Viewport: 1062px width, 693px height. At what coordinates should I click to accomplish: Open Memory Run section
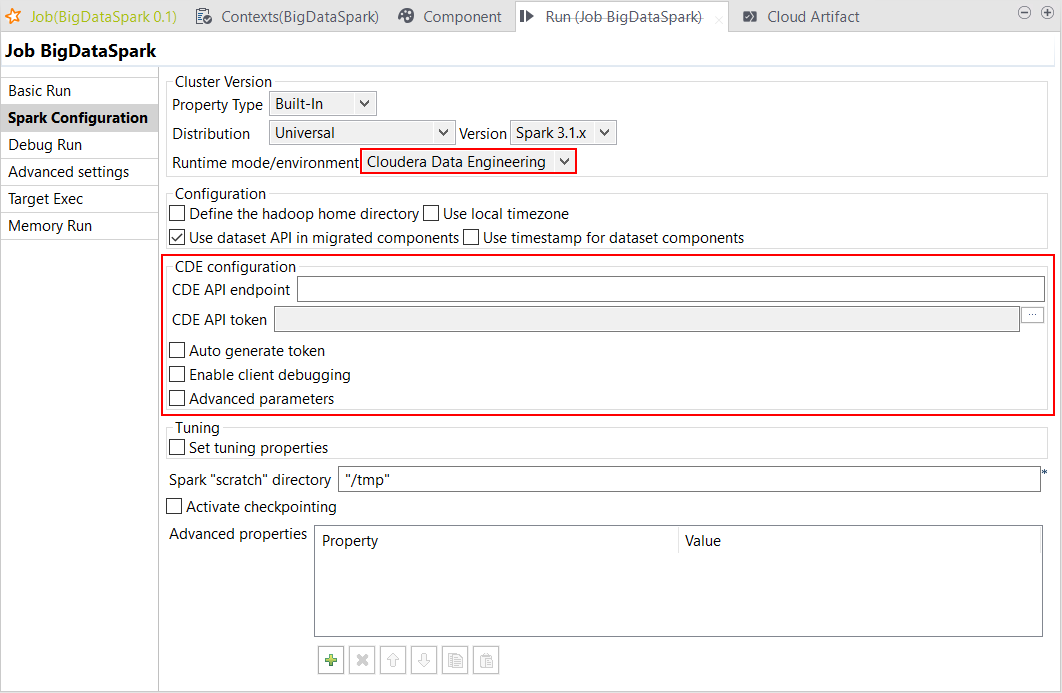tap(79, 226)
